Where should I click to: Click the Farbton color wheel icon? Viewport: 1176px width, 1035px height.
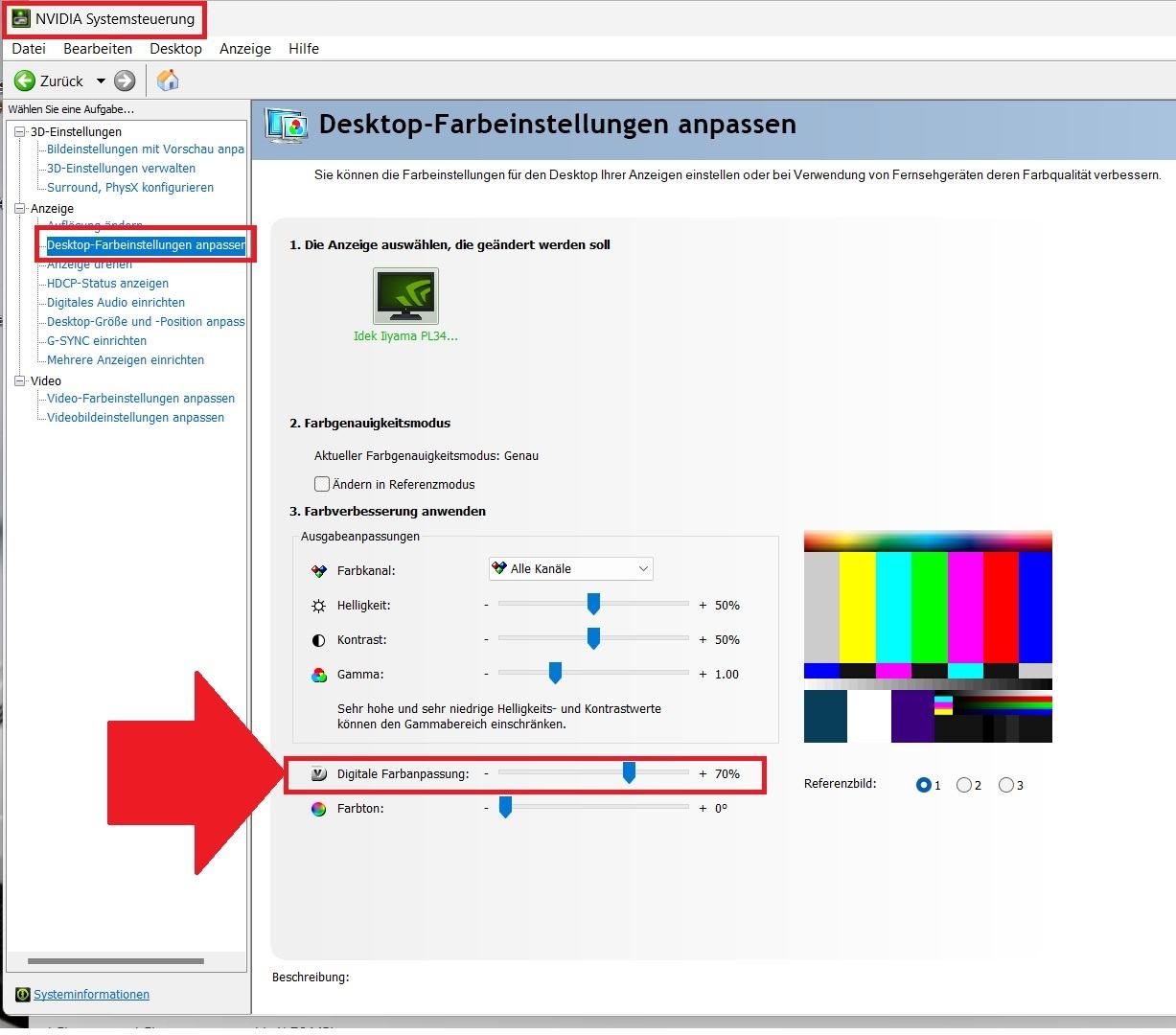[x=319, y=809]
